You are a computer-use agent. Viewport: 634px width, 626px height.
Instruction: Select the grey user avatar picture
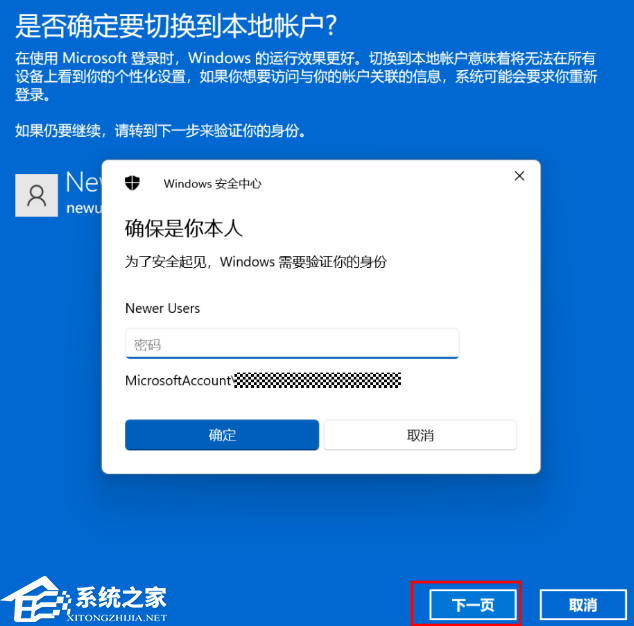click(x=36, y=195)
